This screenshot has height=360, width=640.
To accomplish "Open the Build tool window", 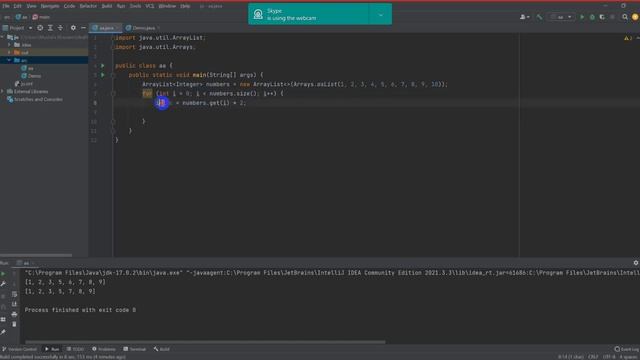I will [162, 349].
